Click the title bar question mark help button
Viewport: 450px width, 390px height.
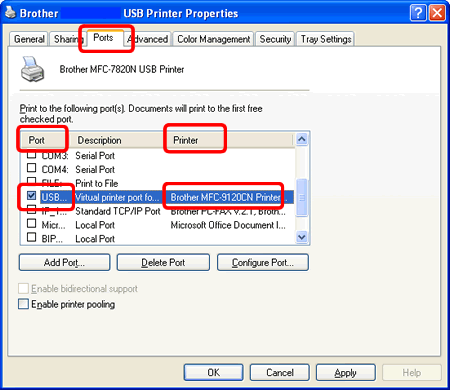(418, 13)
